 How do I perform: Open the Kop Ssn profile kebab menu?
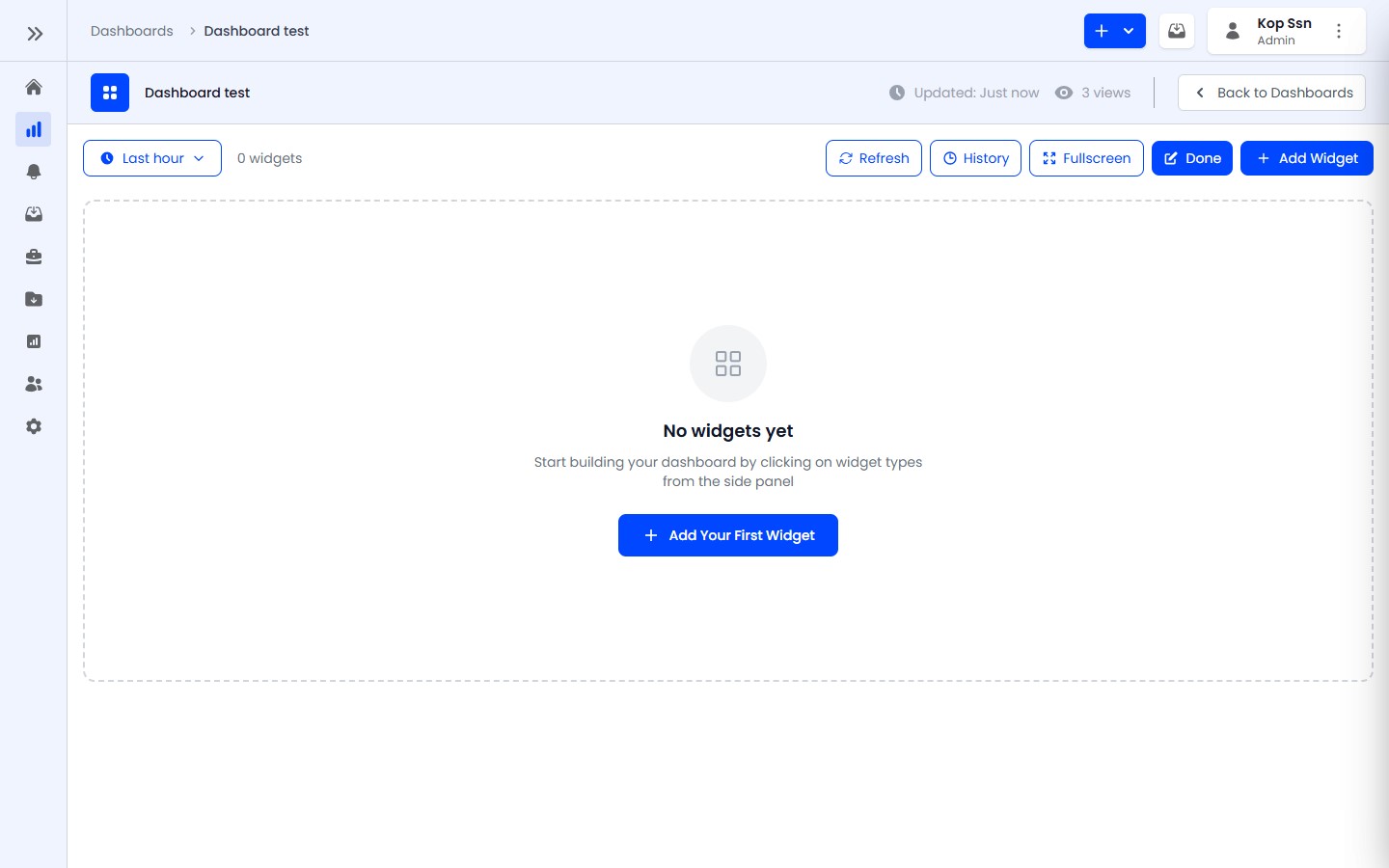(x=1339, y=31)
